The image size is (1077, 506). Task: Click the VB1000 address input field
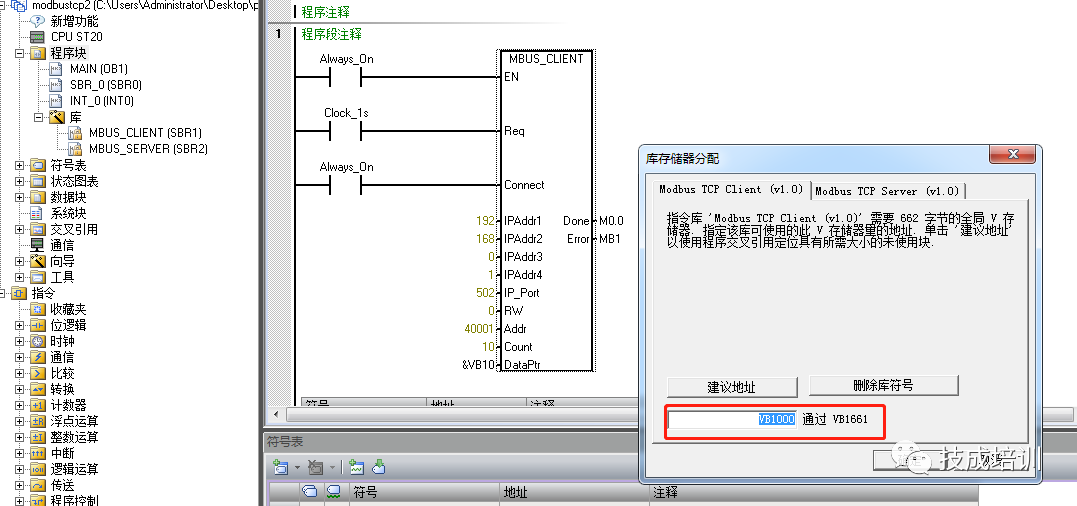732,419
